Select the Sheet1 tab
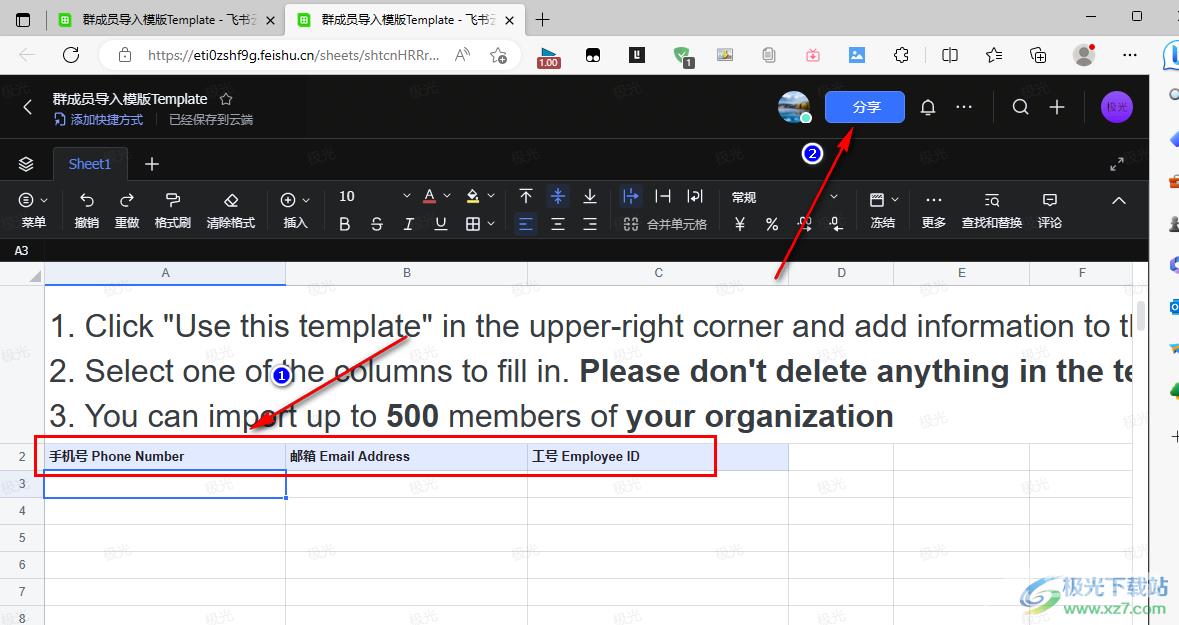This screenshot has height=625, width=1179. 89,164
